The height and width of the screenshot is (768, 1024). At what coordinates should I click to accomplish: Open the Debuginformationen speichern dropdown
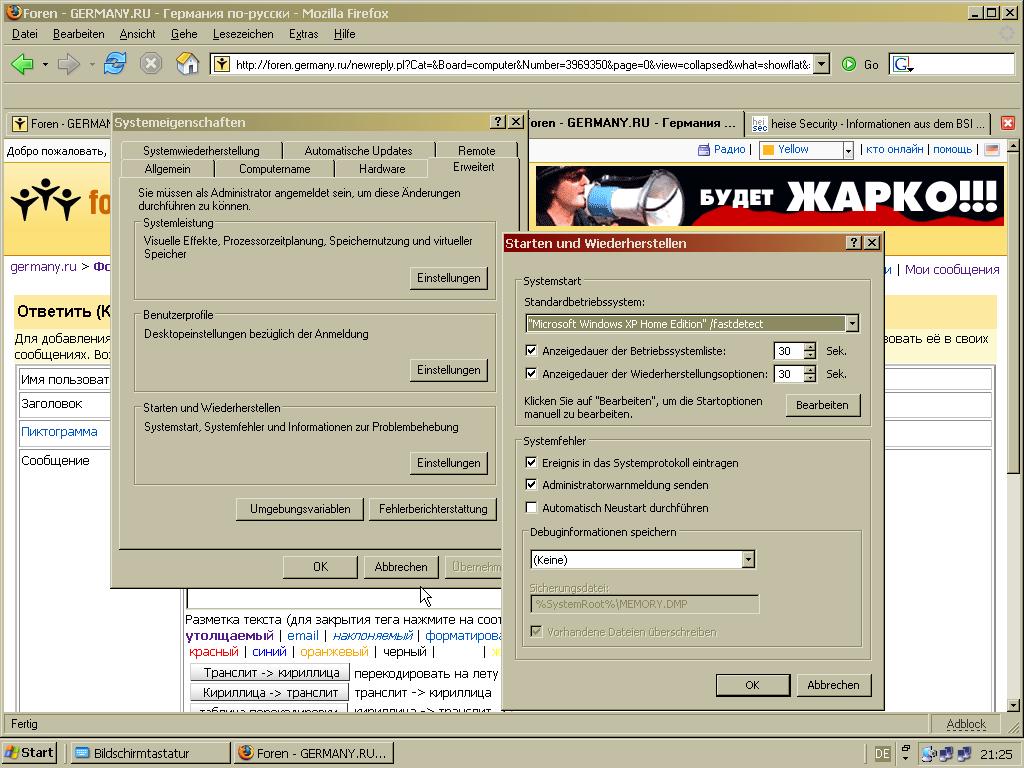pos(748,560)
